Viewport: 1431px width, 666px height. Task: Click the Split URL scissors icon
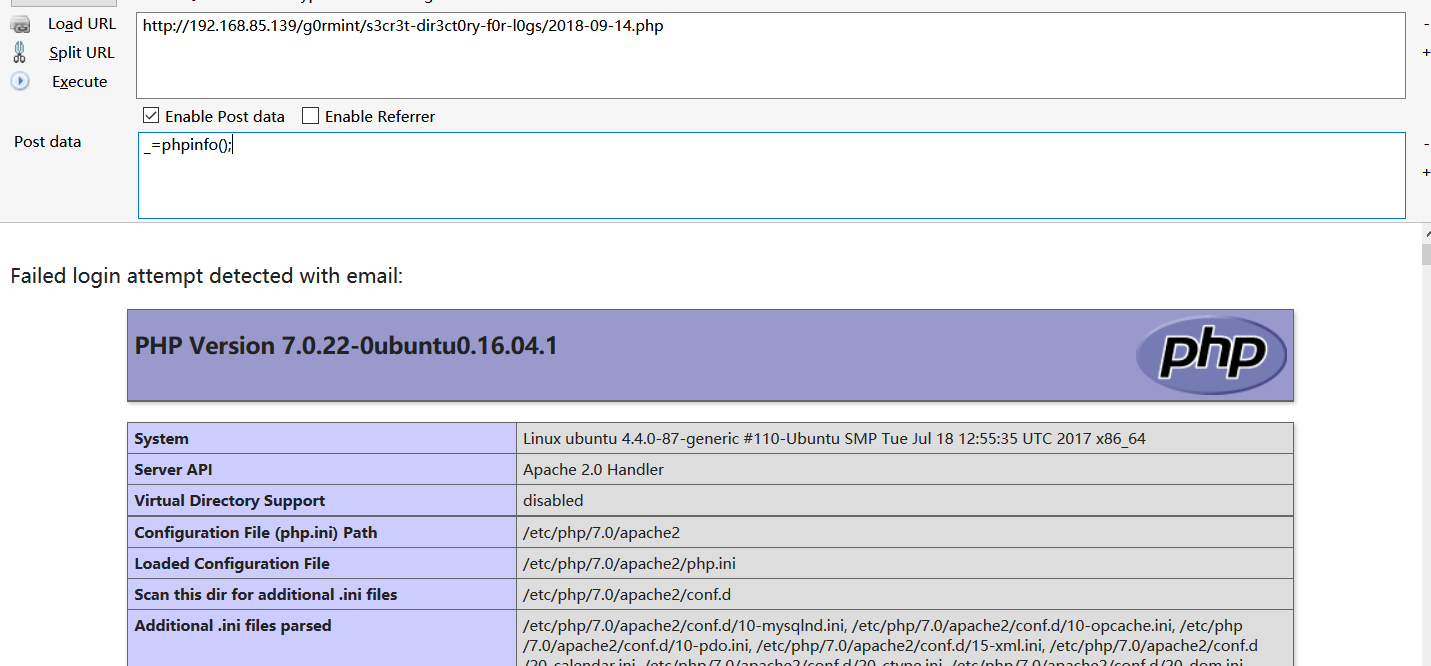click(19, 52)
